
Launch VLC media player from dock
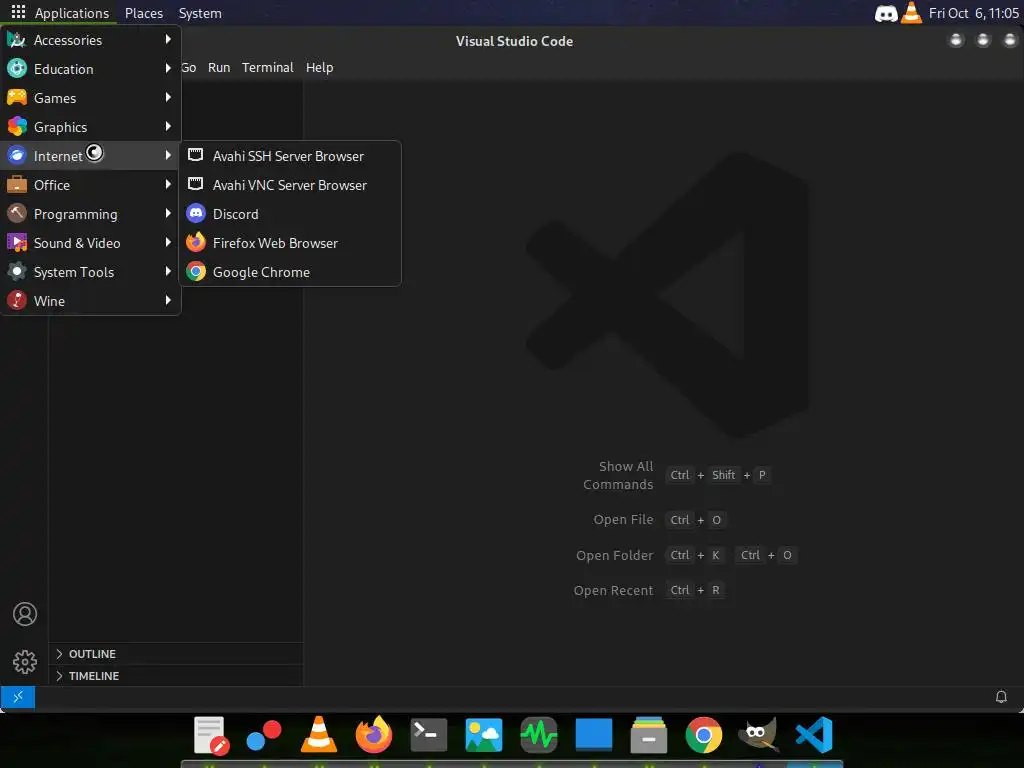[319, 735]
